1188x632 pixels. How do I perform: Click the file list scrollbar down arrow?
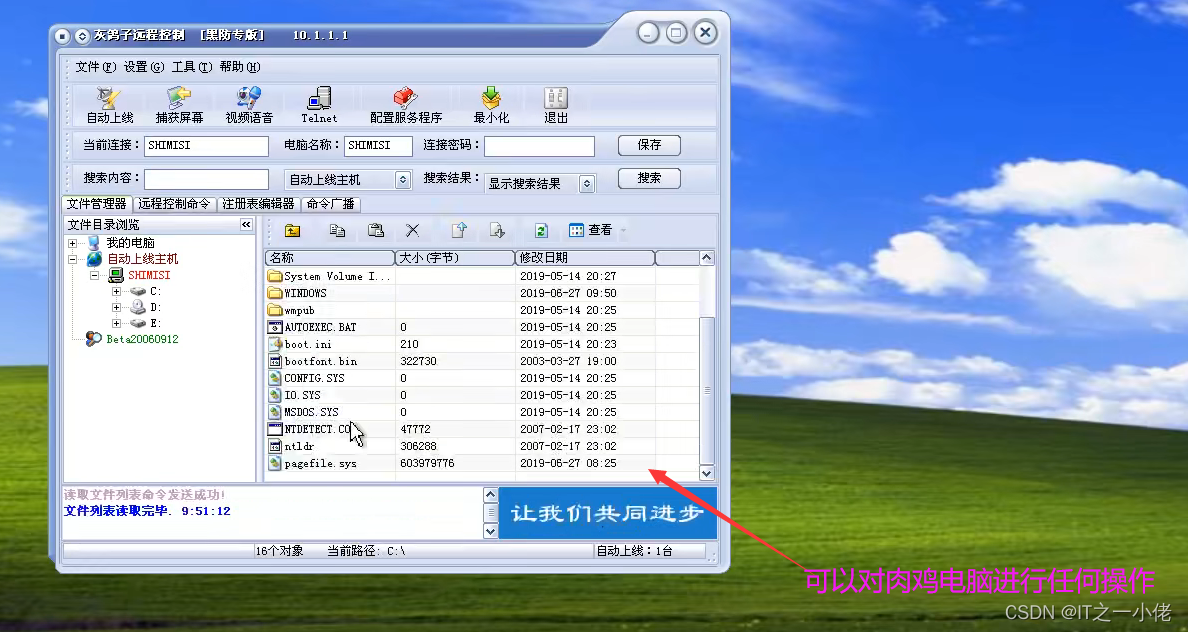[x=706, y=473]
